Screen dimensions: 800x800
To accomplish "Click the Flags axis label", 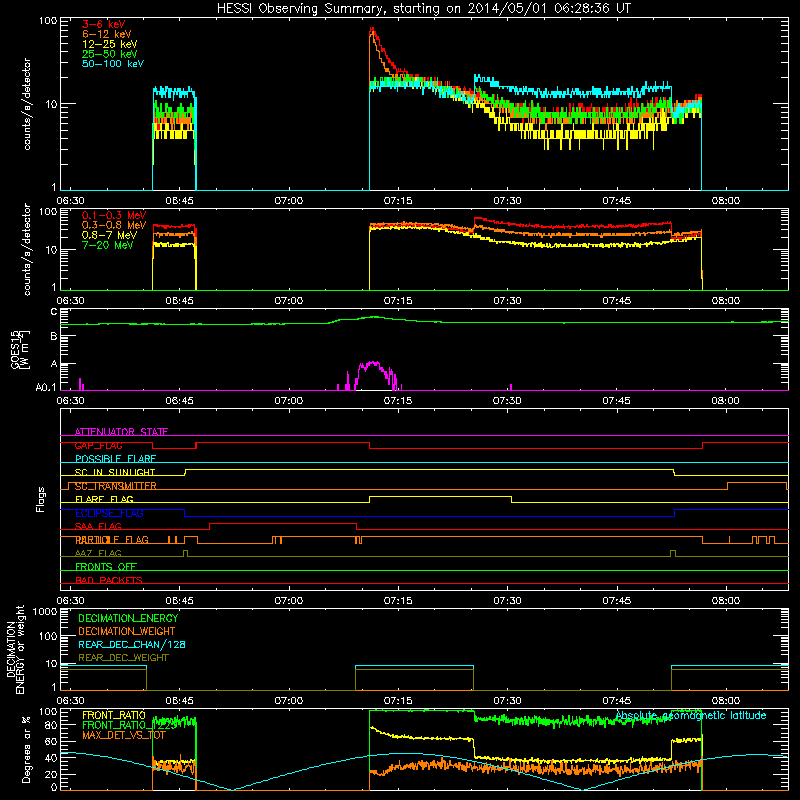I will pos(40,499).
